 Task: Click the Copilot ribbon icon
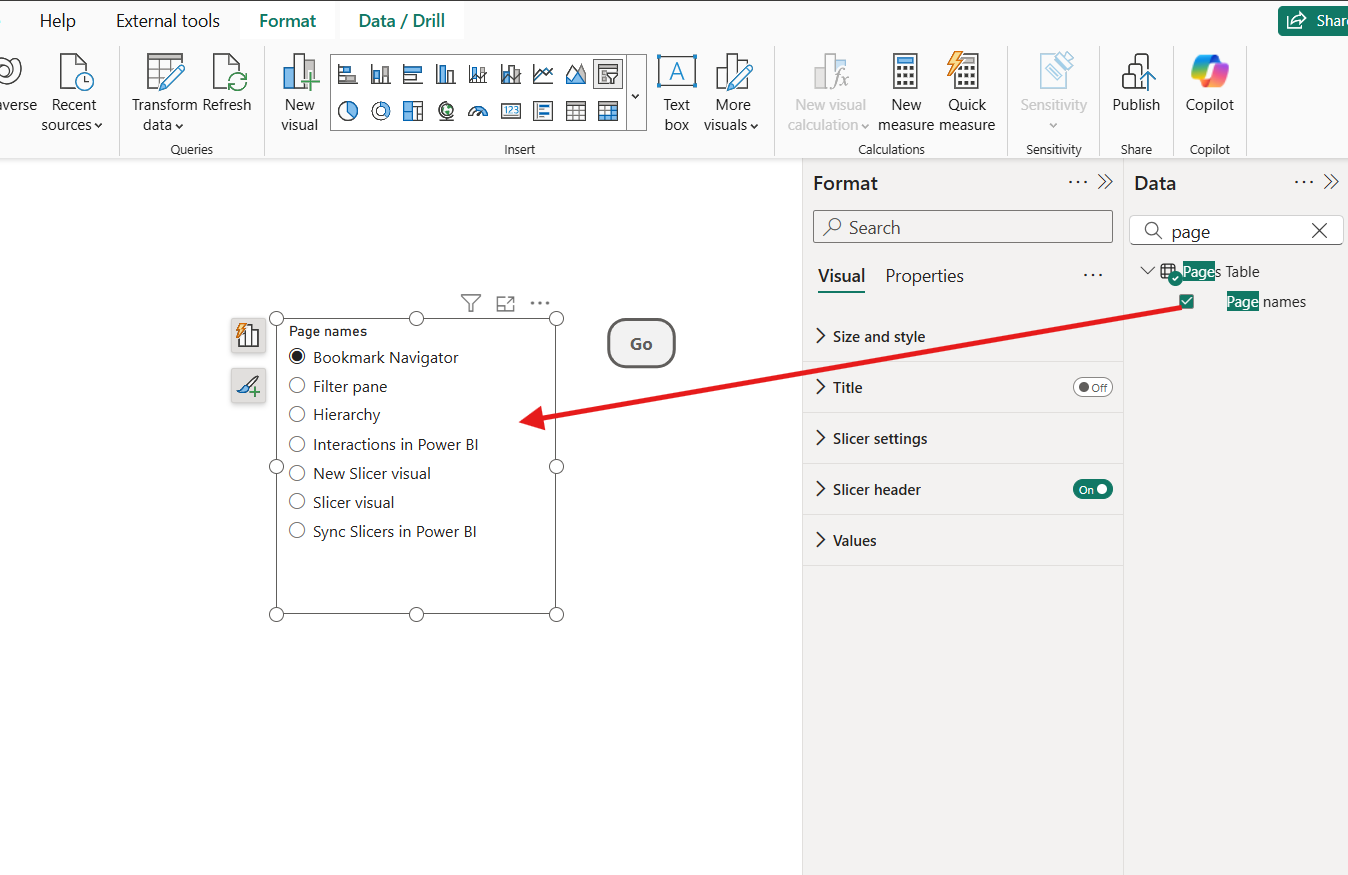(1209, 84)
